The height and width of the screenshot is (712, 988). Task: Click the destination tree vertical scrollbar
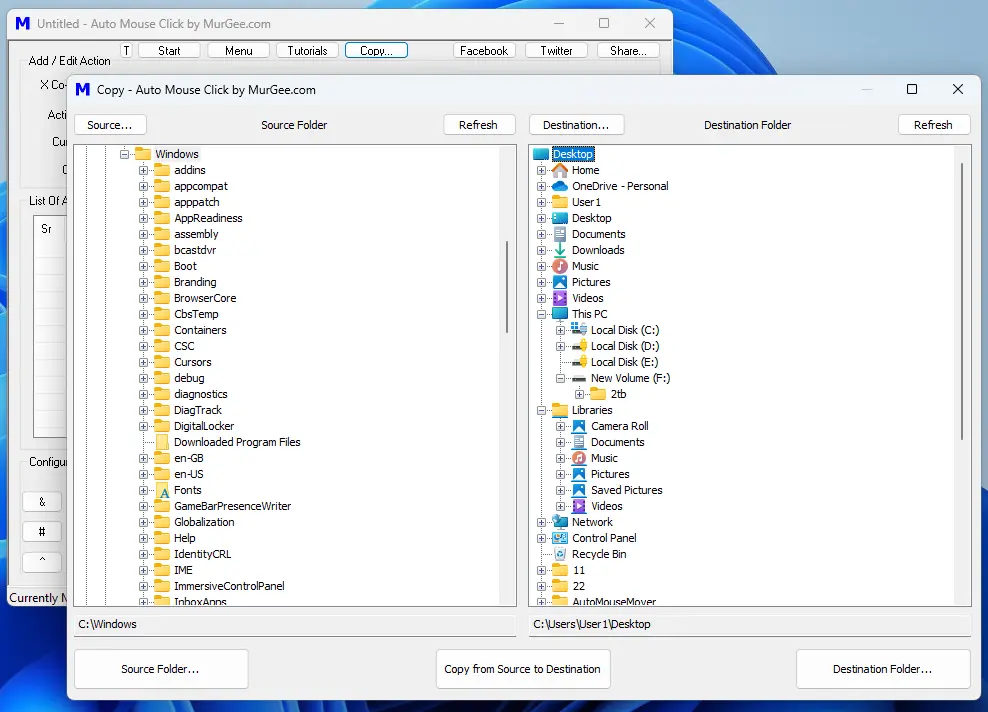click(x=962, y=301)
